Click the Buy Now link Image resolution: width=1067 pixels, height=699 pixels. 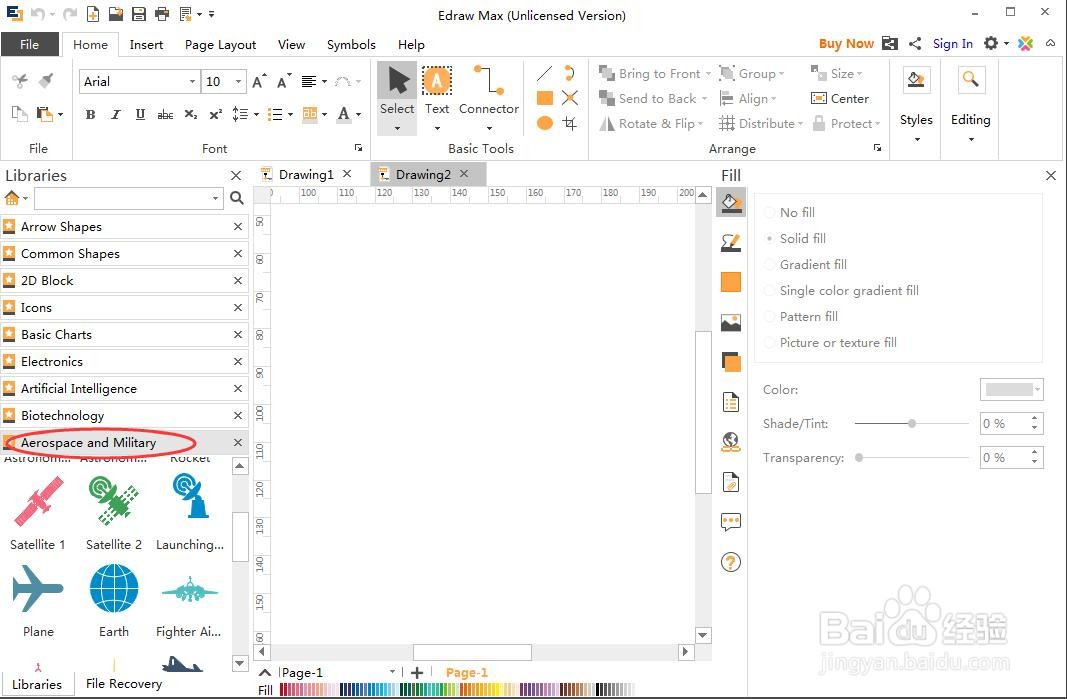pos(846,44)
